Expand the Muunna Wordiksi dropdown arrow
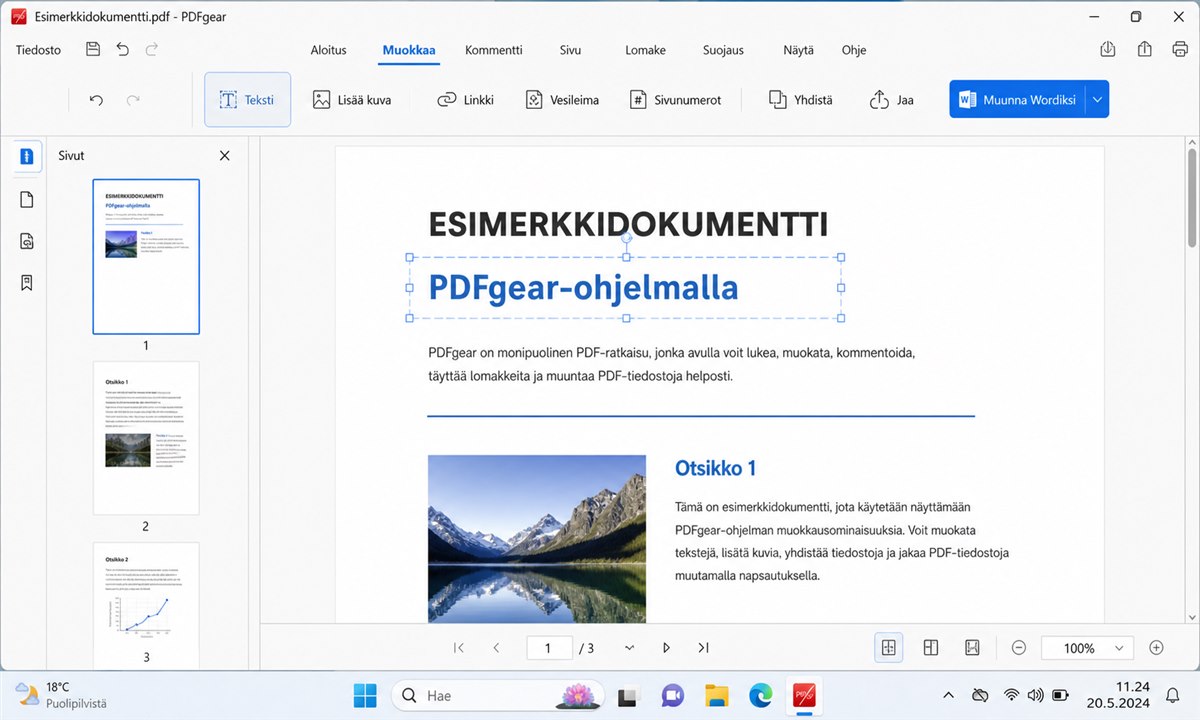This screenshot has height=720, width=1200. point(1097,100)
